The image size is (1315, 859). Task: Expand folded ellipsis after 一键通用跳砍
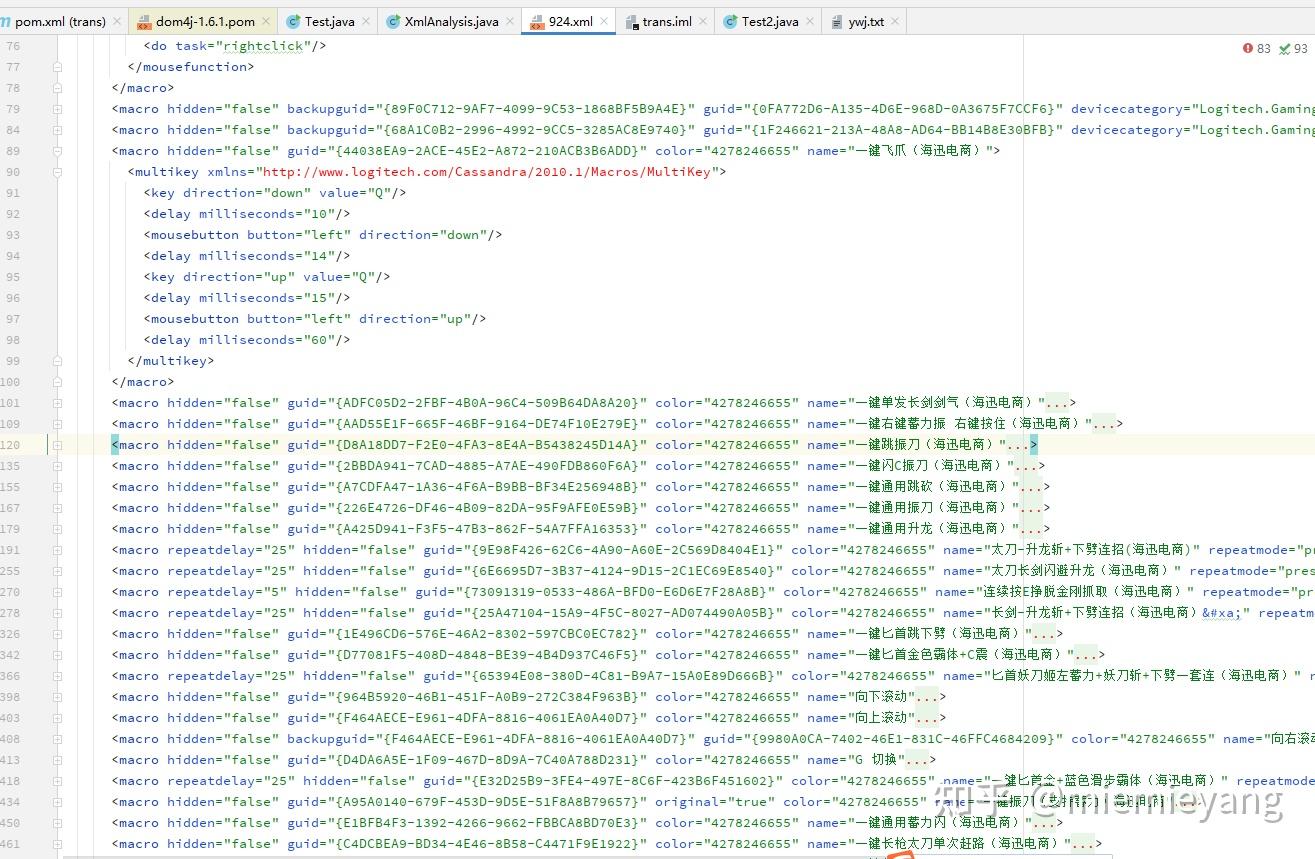coord(1031,487)
